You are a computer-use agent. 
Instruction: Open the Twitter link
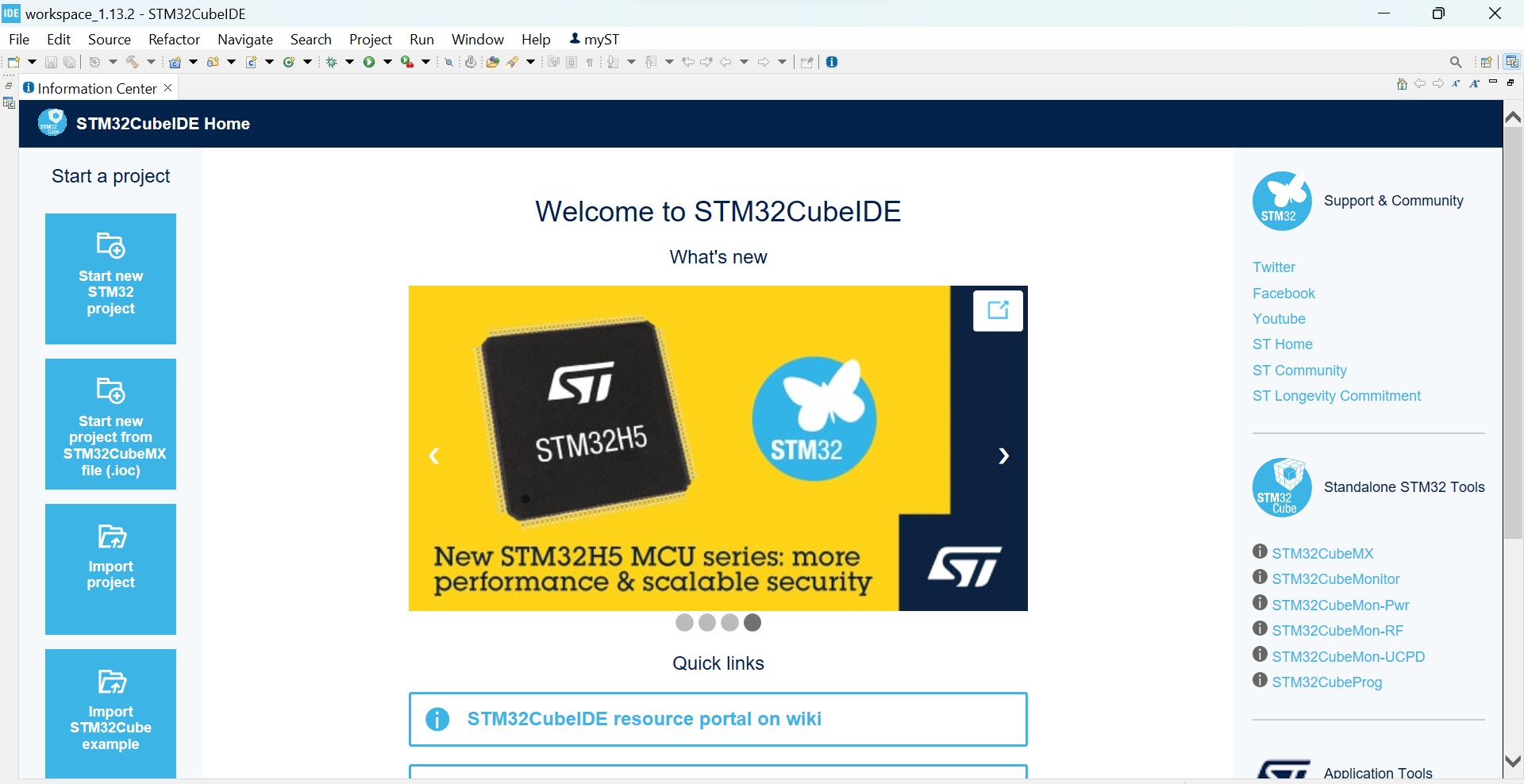(x=1274, y=267)
